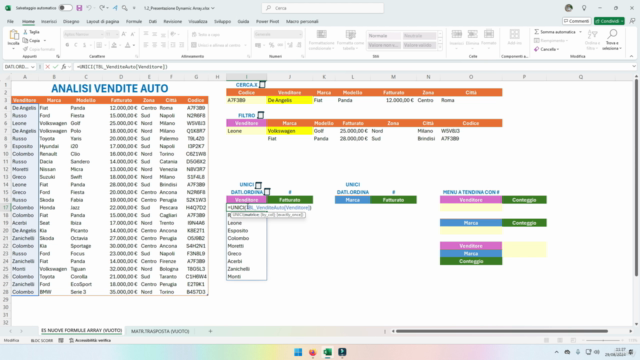Click the lightbulb icon in title bar
Viewport: 640px width, 360px height.
pos(584,8)
